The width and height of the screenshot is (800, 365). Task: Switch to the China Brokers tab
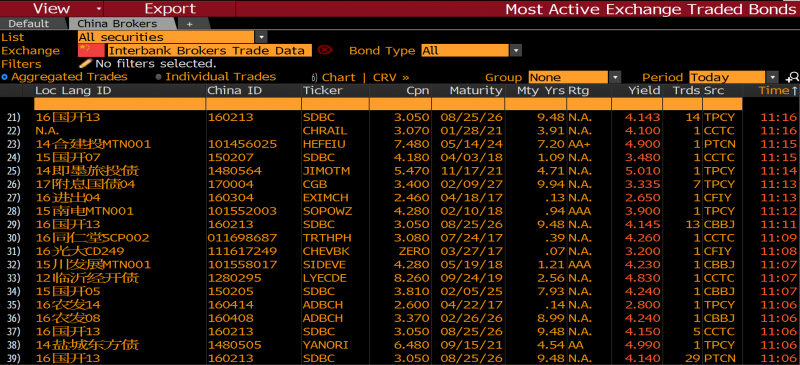pyautogui.click(x=117, y=23)
